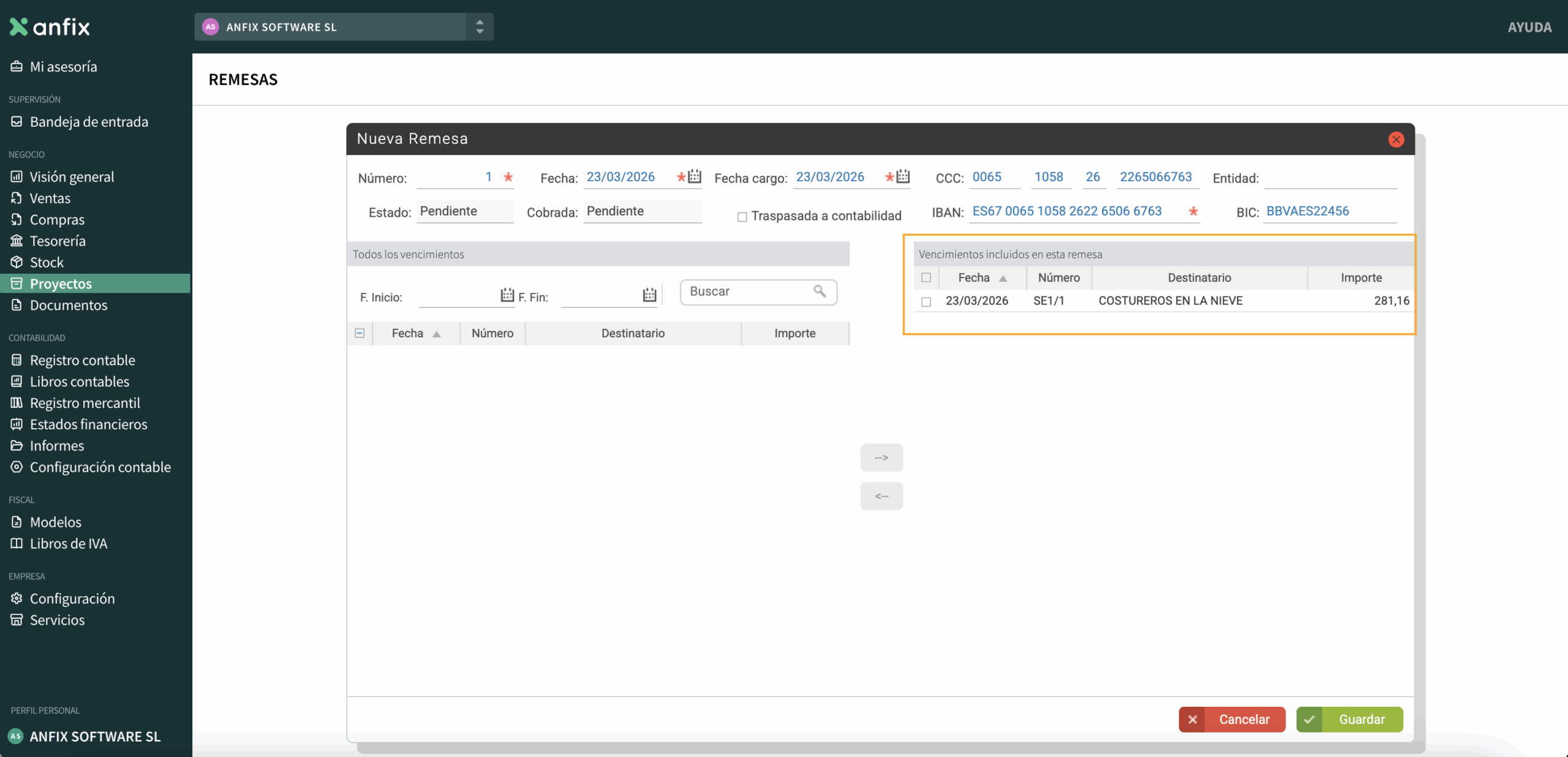Click the Stock box icon in sidebar
Screen dimensions: 1568x757
(x=17, y=262)
